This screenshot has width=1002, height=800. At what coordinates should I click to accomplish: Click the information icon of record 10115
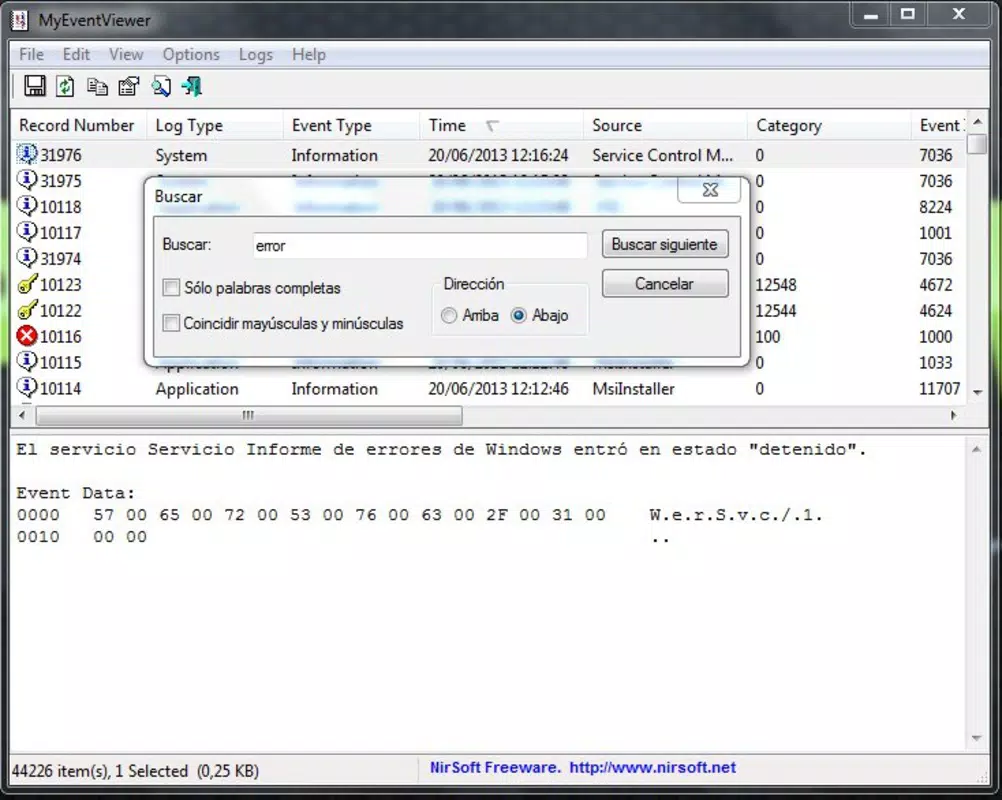[x=27, y=362]
